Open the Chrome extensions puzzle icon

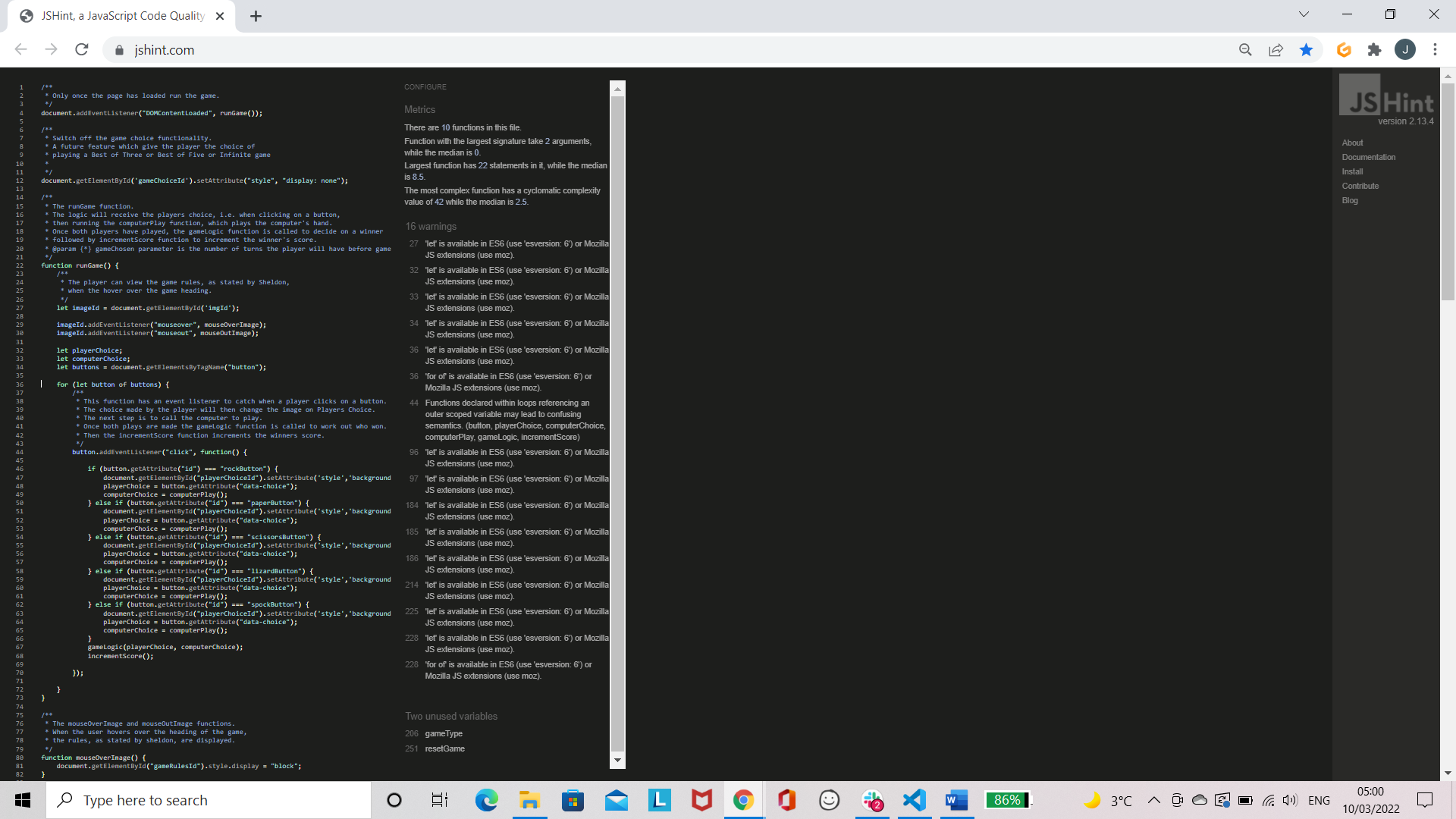click(x=1376, y=49)
